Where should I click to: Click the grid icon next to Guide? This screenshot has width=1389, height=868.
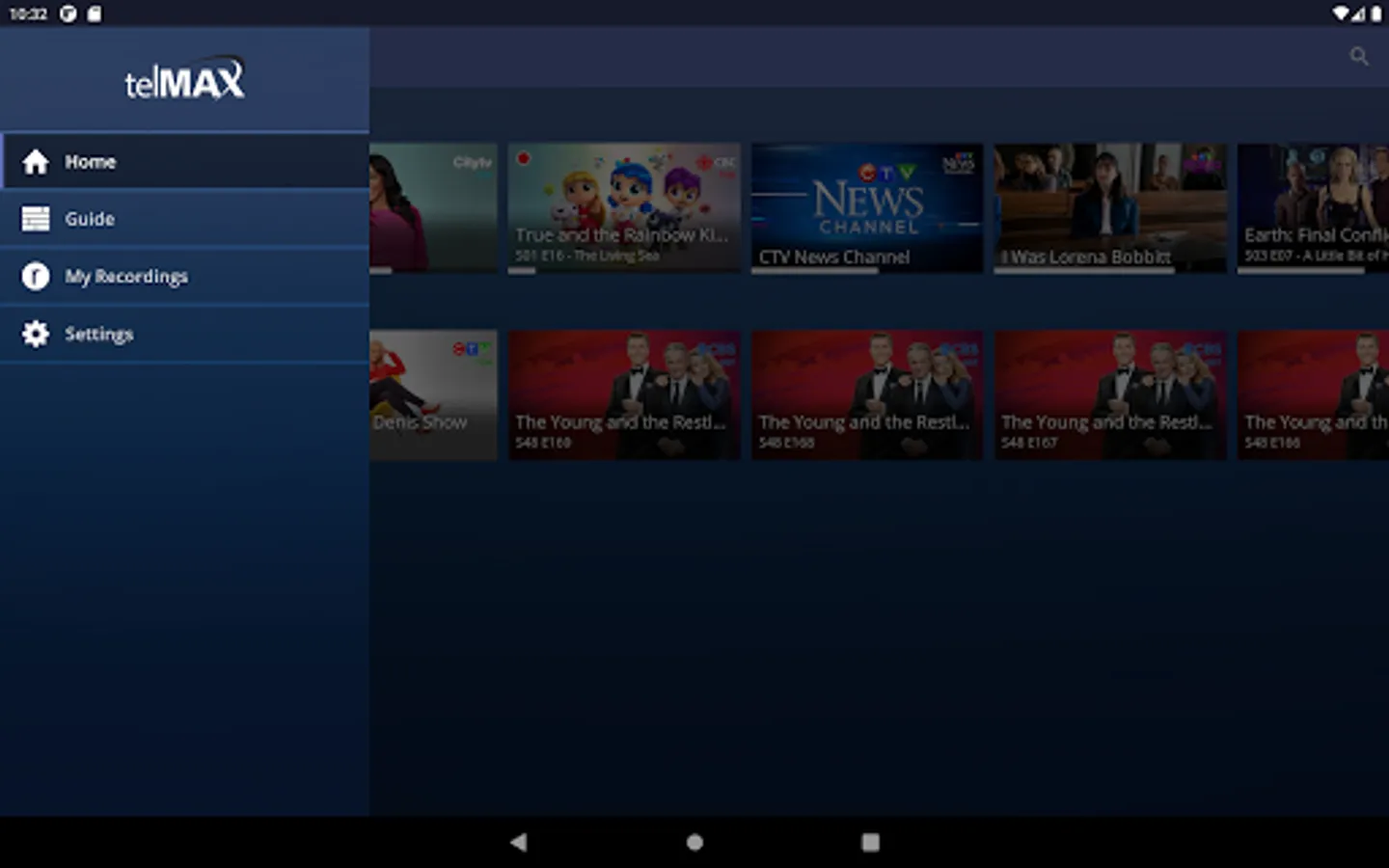[x=36, y=219]
